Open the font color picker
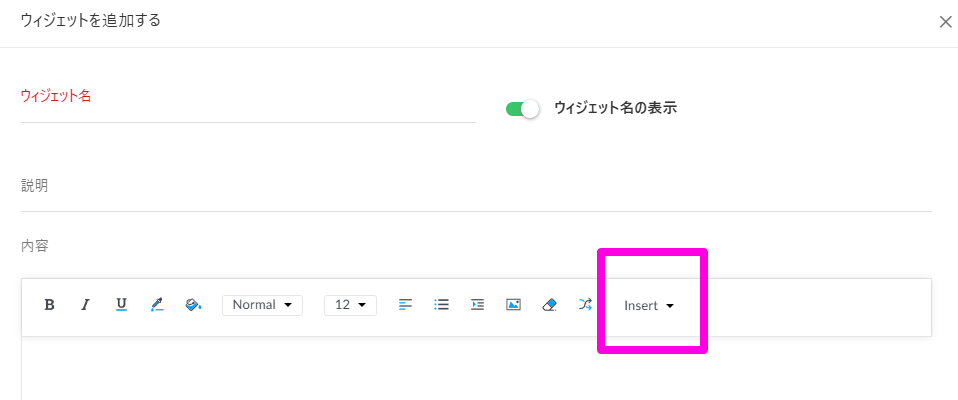 click(157, 305)
